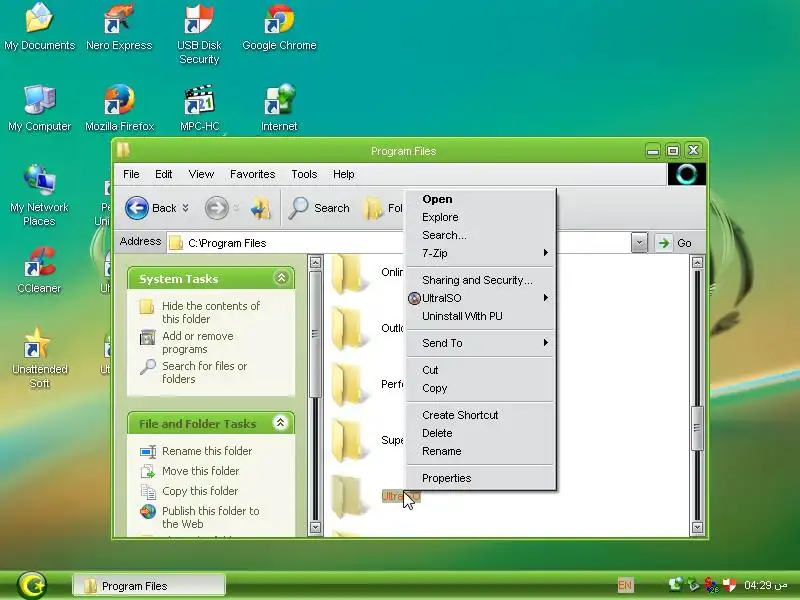Open My Network Places icon
Viewport: 800px width, 600px height.
click(39, 196)
